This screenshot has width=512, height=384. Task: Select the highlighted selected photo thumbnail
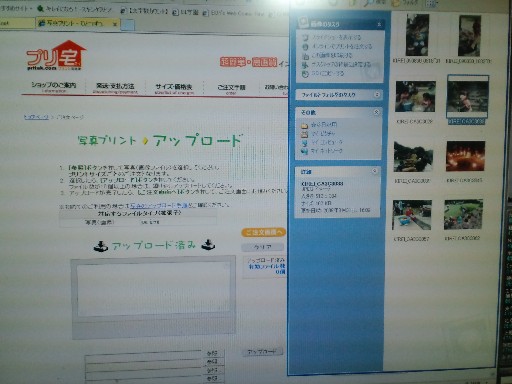[x=467, y=97]
